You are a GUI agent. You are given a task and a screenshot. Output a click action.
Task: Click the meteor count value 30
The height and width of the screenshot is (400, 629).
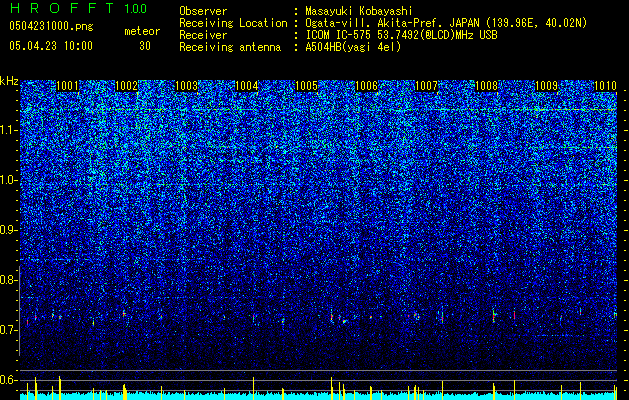click(145, 46)
